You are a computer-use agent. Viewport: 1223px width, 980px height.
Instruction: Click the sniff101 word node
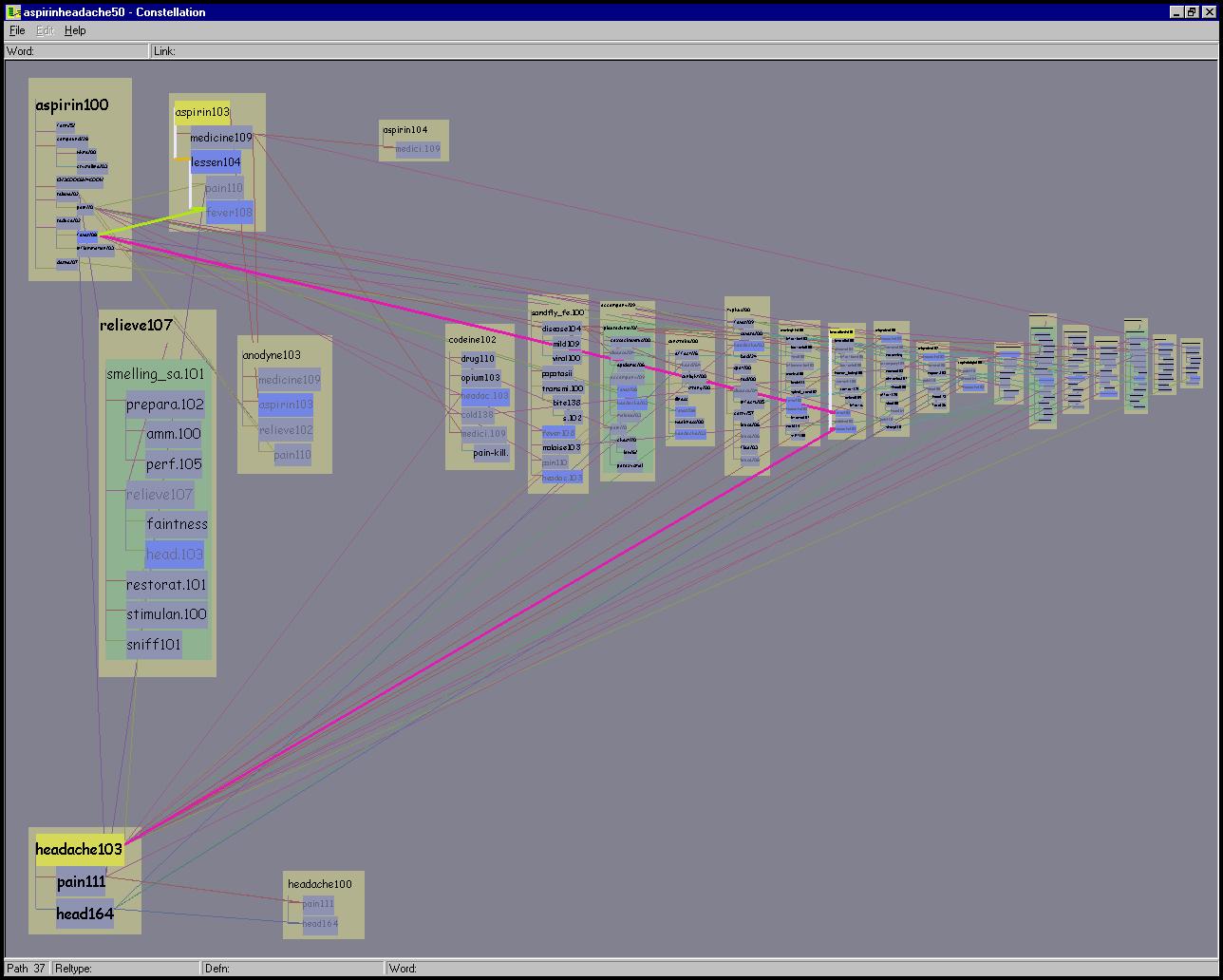154,645
